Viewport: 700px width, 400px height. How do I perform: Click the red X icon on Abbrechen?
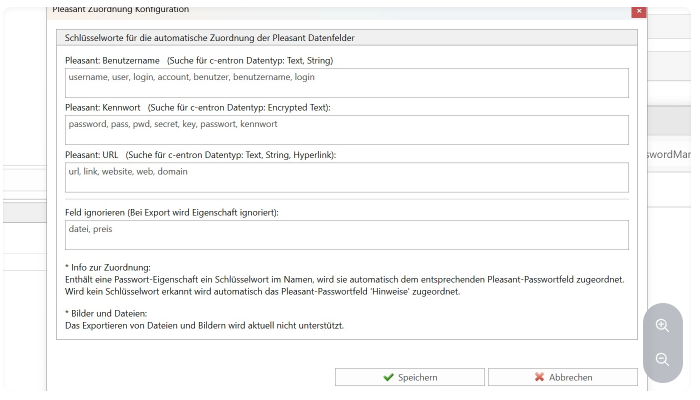click(539, 378)
